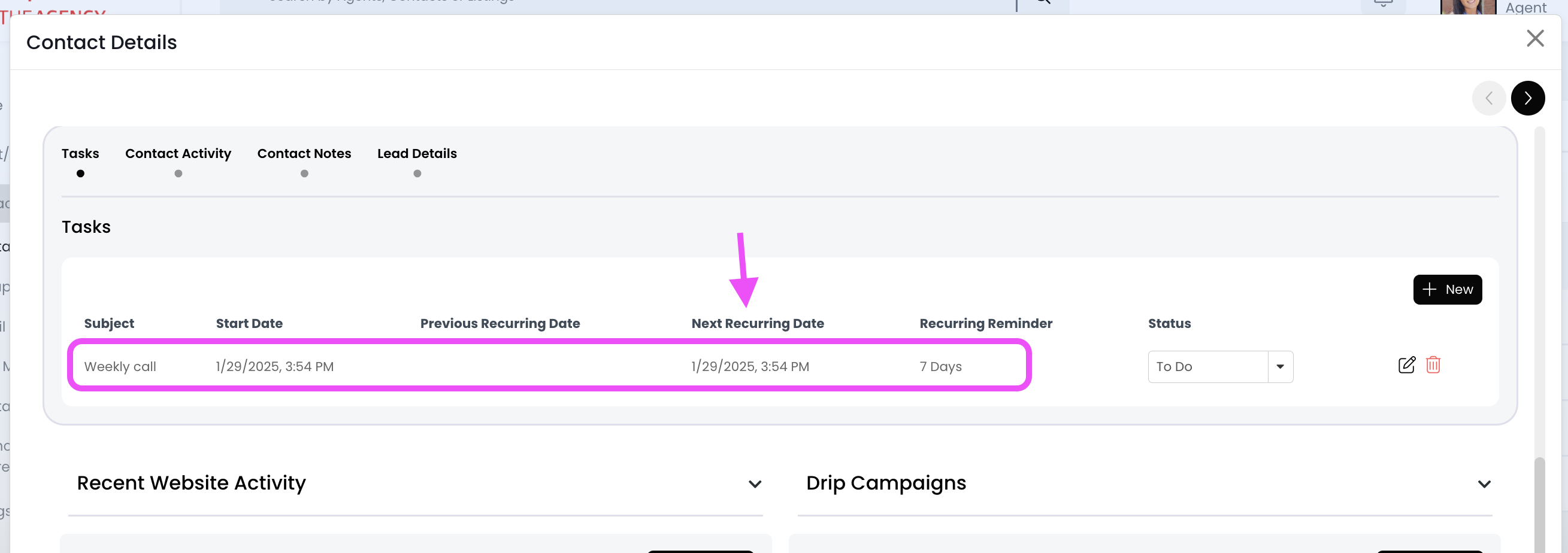Click the user profile avatar

pos(1467,7)
